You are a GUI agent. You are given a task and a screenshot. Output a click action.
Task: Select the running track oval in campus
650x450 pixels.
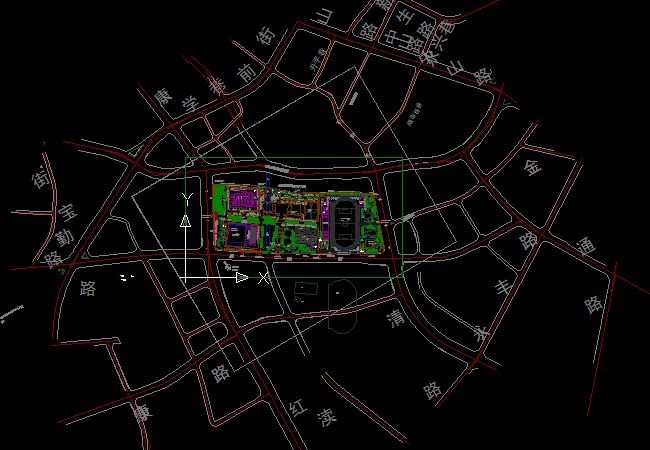pyautogui.click(x=346, y=223)
